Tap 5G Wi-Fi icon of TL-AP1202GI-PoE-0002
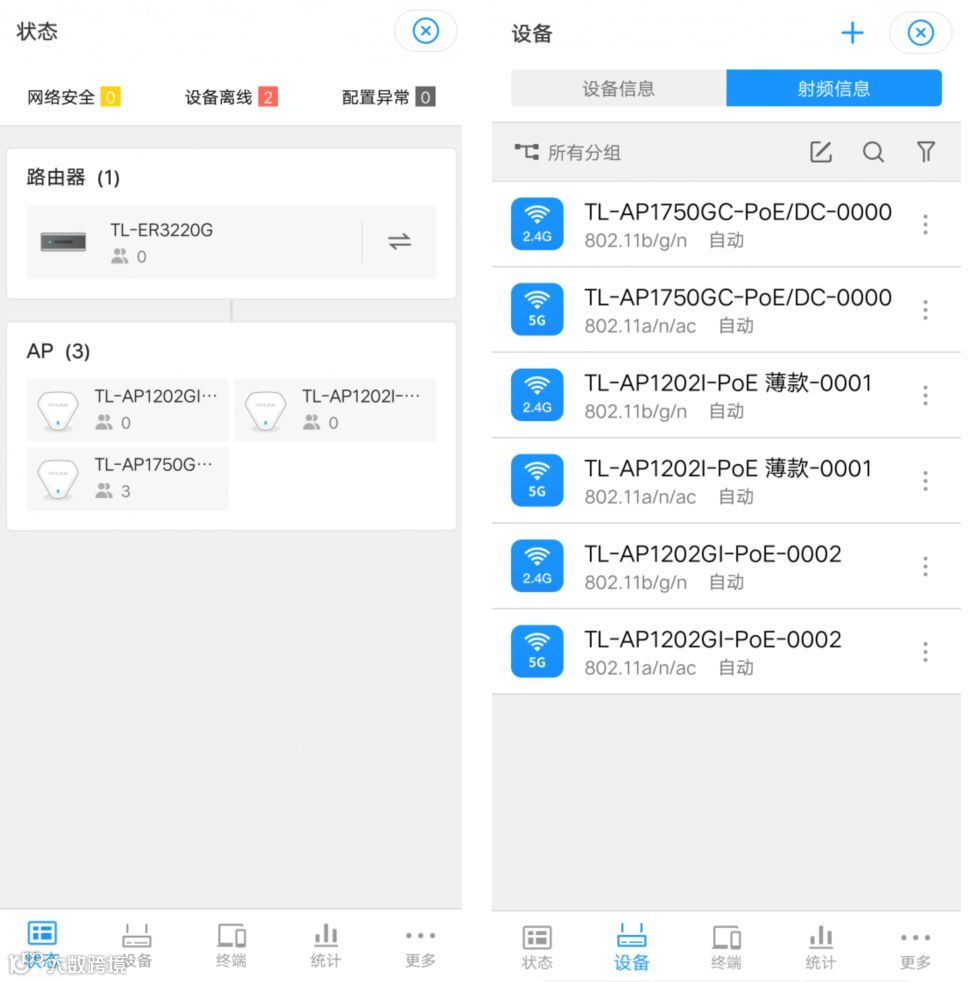The width and height of the screenshot is (968, 982). [537, 651]
